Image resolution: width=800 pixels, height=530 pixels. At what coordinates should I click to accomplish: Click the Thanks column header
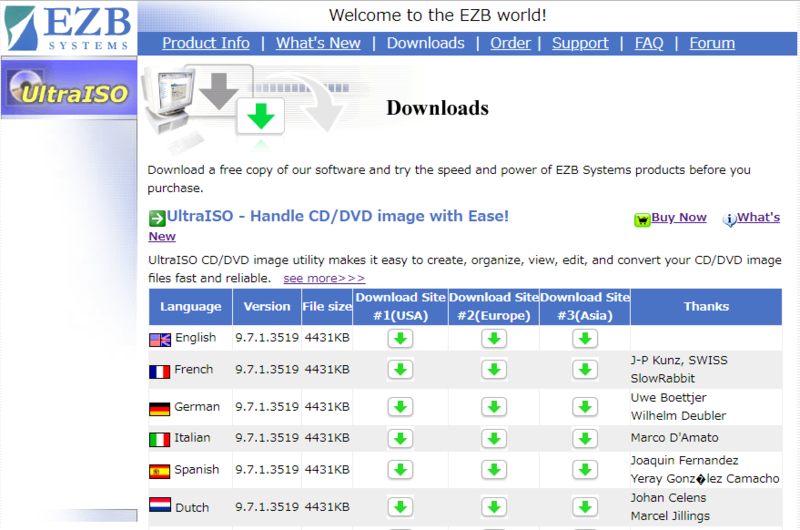(706, 307)
